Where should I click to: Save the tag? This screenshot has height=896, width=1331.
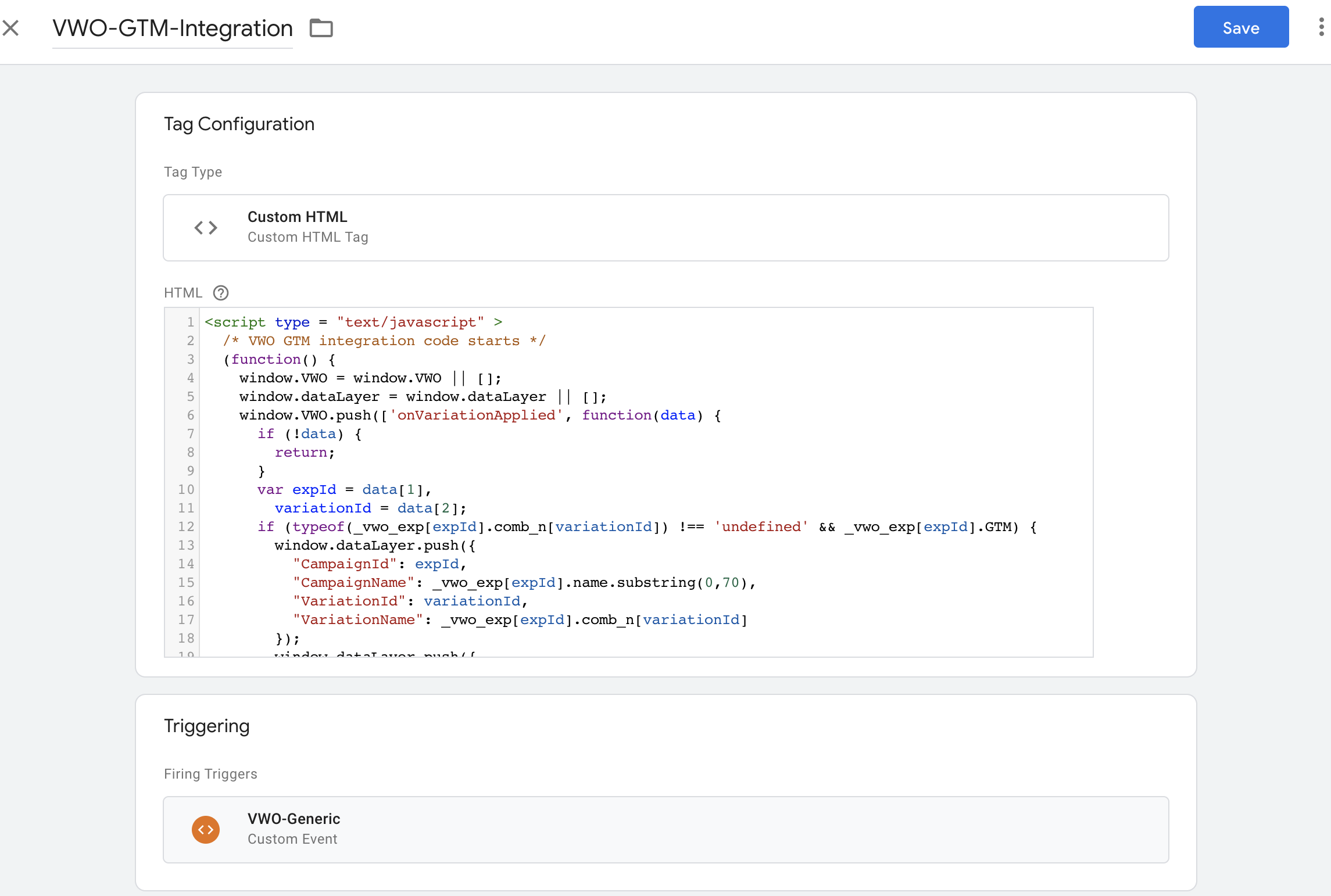pyautogui.click(x=1241, y=27)
